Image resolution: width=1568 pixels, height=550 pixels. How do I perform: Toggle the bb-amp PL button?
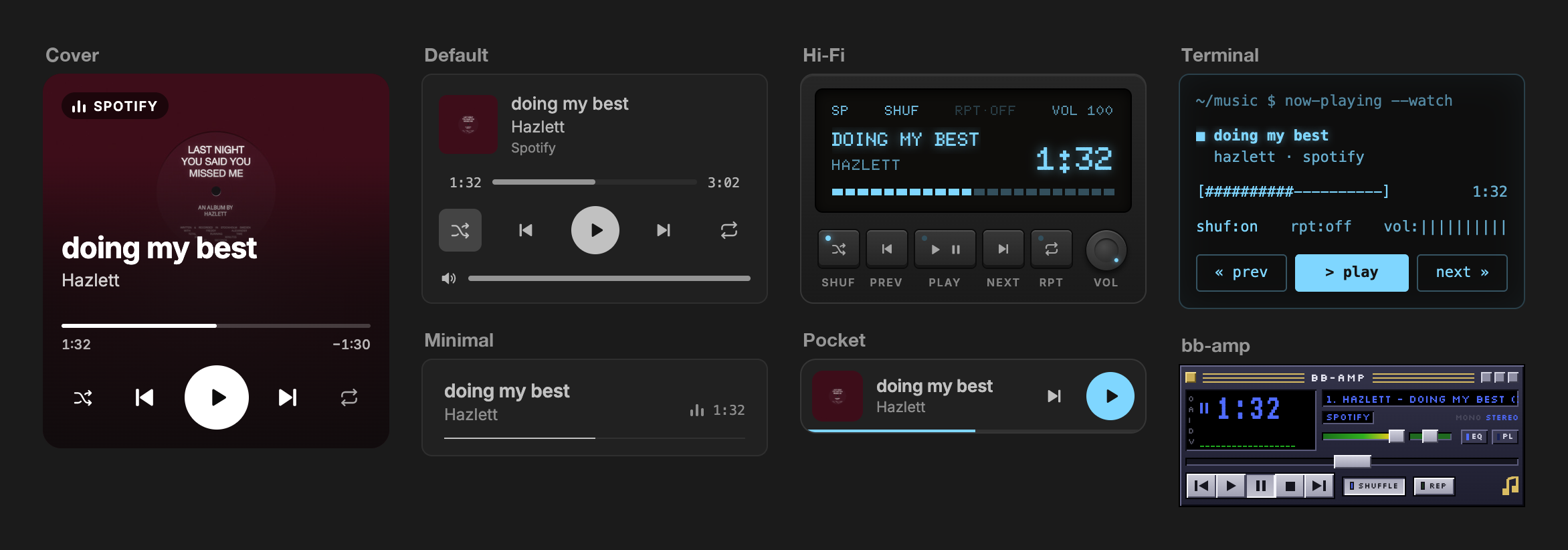tap(1505, 436)
